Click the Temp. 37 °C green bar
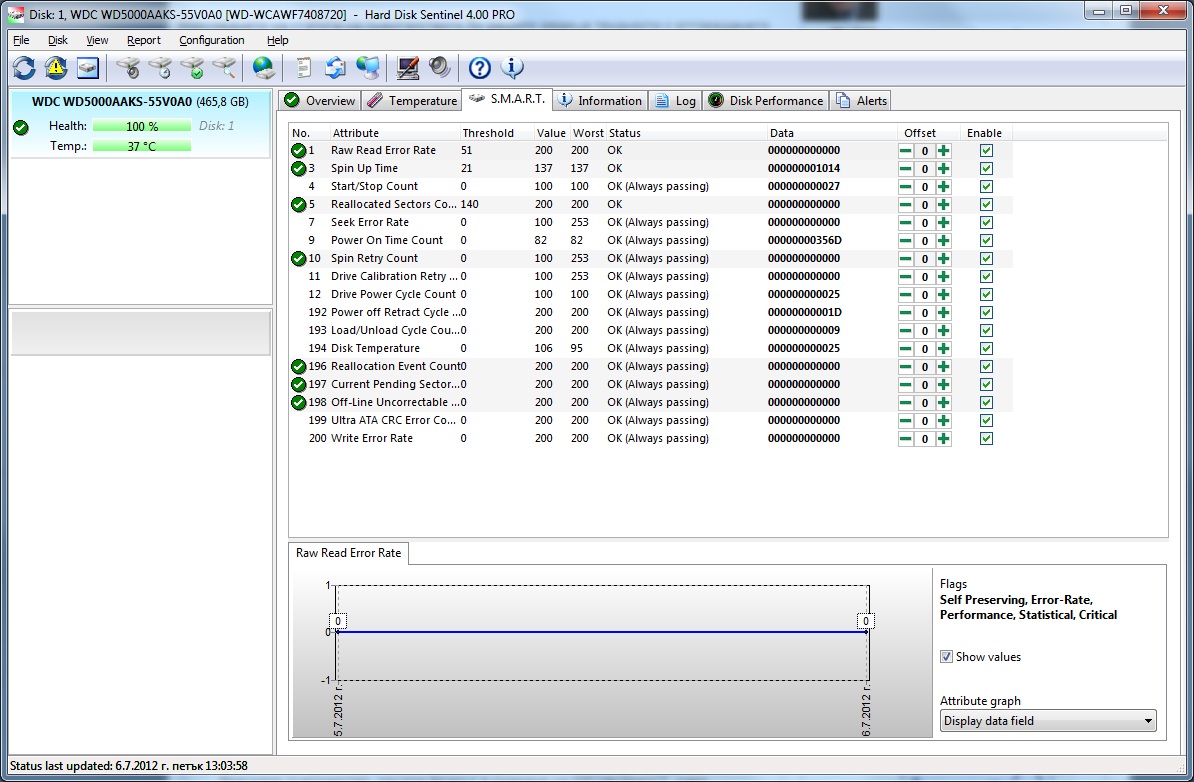 click(x=142, y=145)
